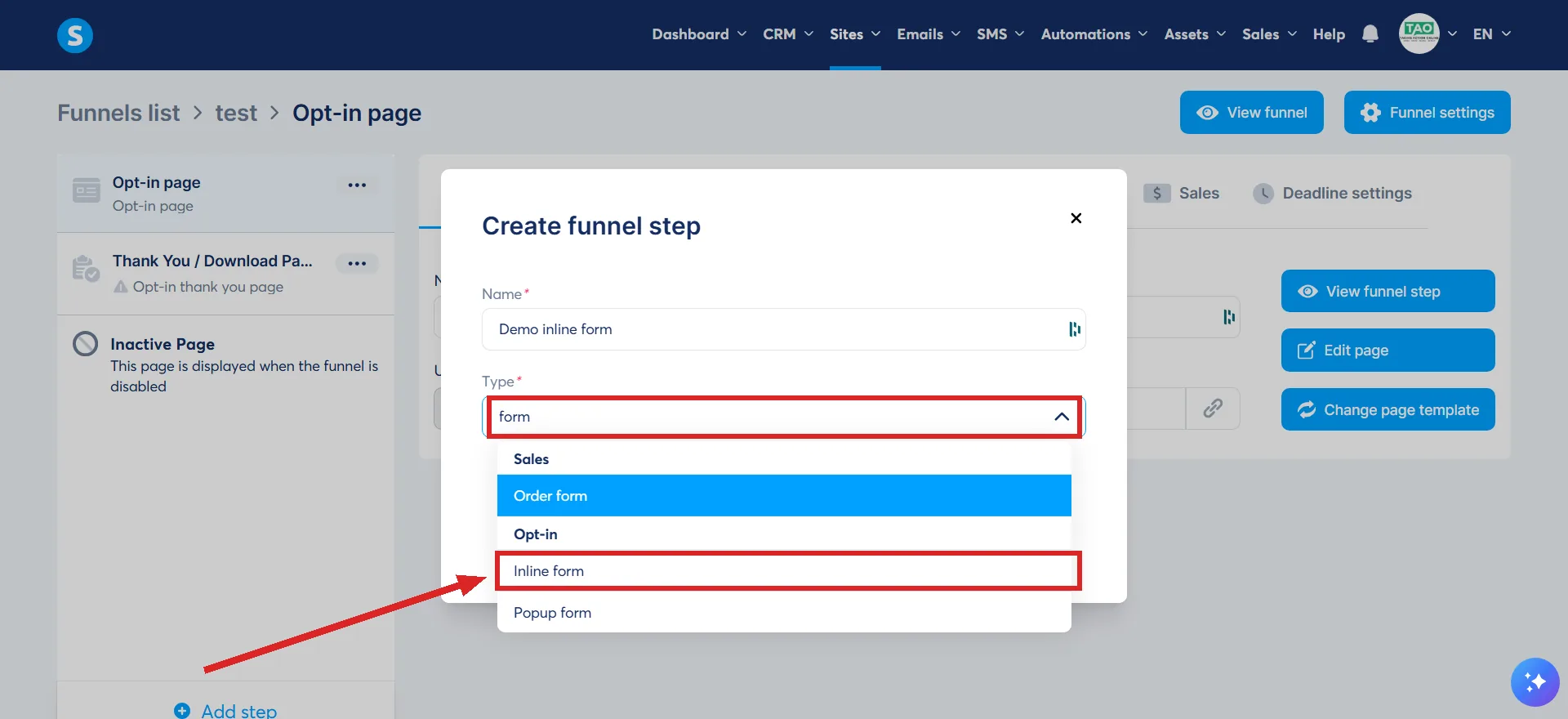Go to Funnels list breadcrumb
The width and height of the screenshot is (1568, 719).
(118, 113)
